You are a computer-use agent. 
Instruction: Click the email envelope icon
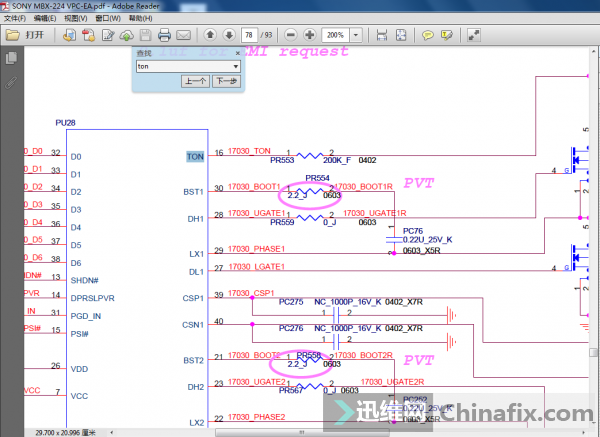click(x=183, y=35)
